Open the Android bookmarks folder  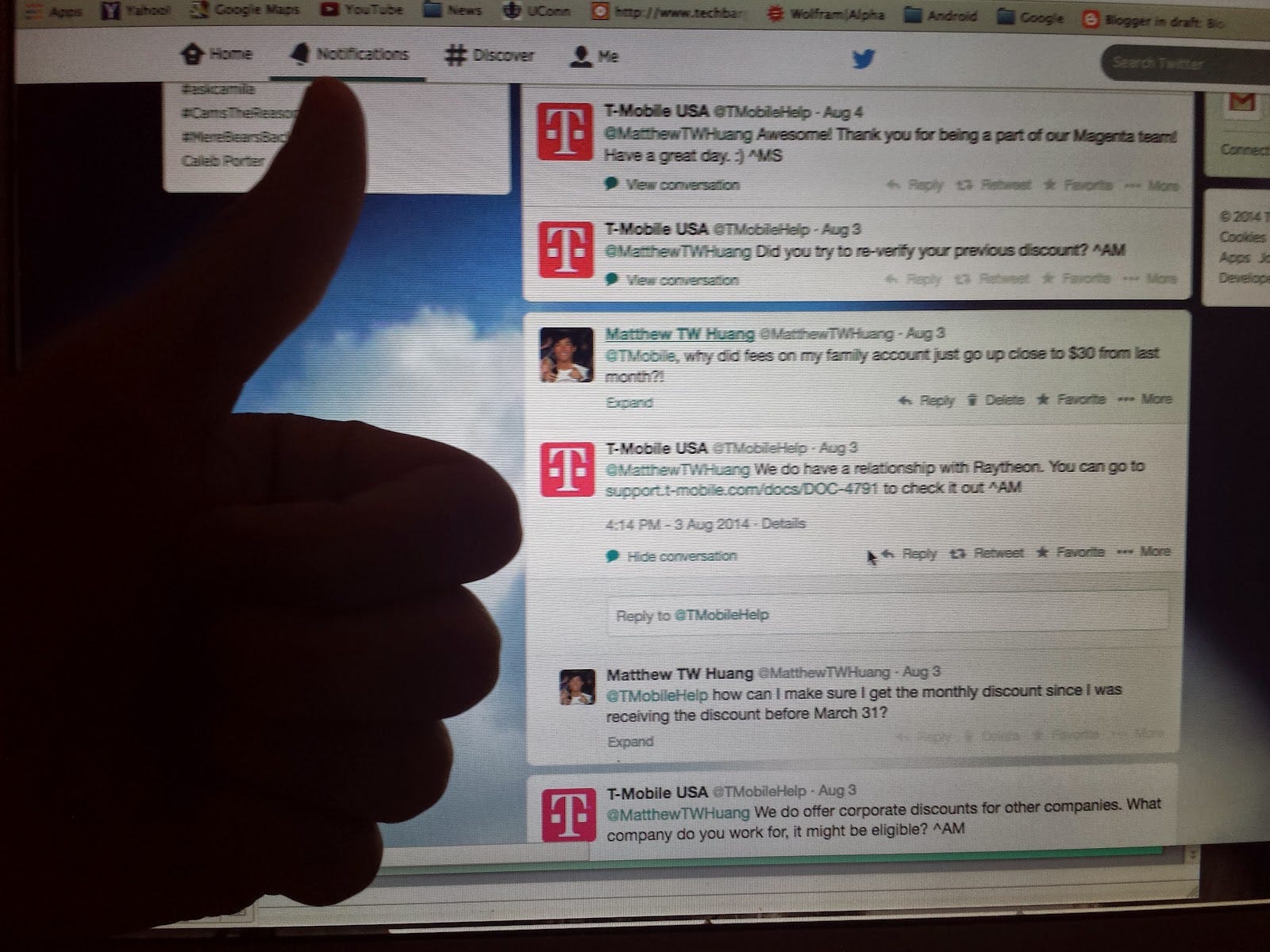tap(941, 15)
